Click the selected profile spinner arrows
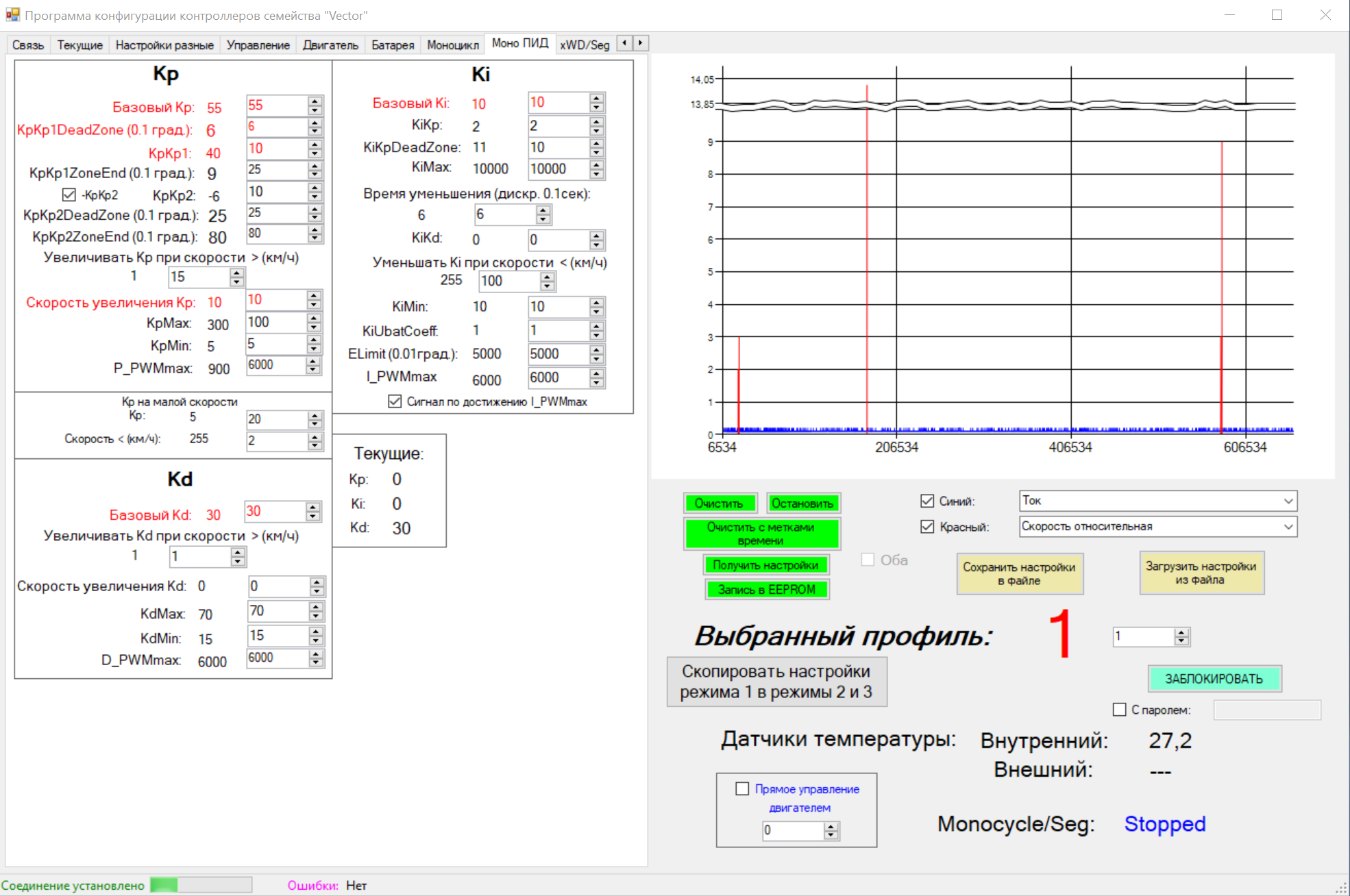This screenshot has width=1350, height=896. 1181,636
